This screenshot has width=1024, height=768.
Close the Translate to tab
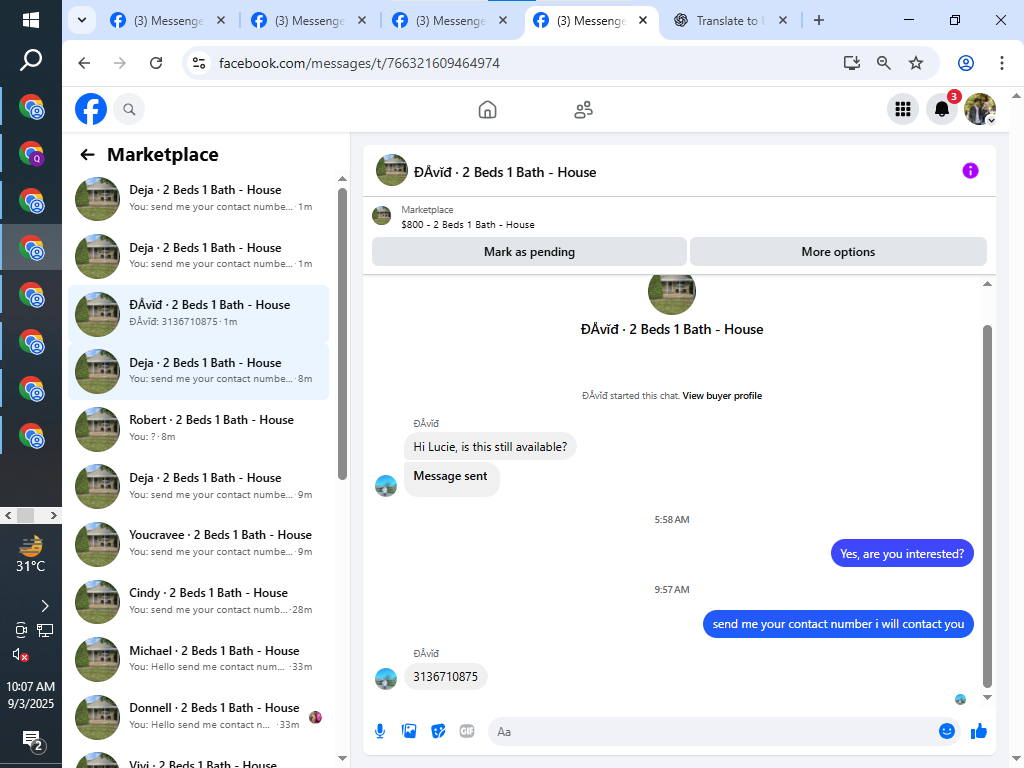[782, 20]
